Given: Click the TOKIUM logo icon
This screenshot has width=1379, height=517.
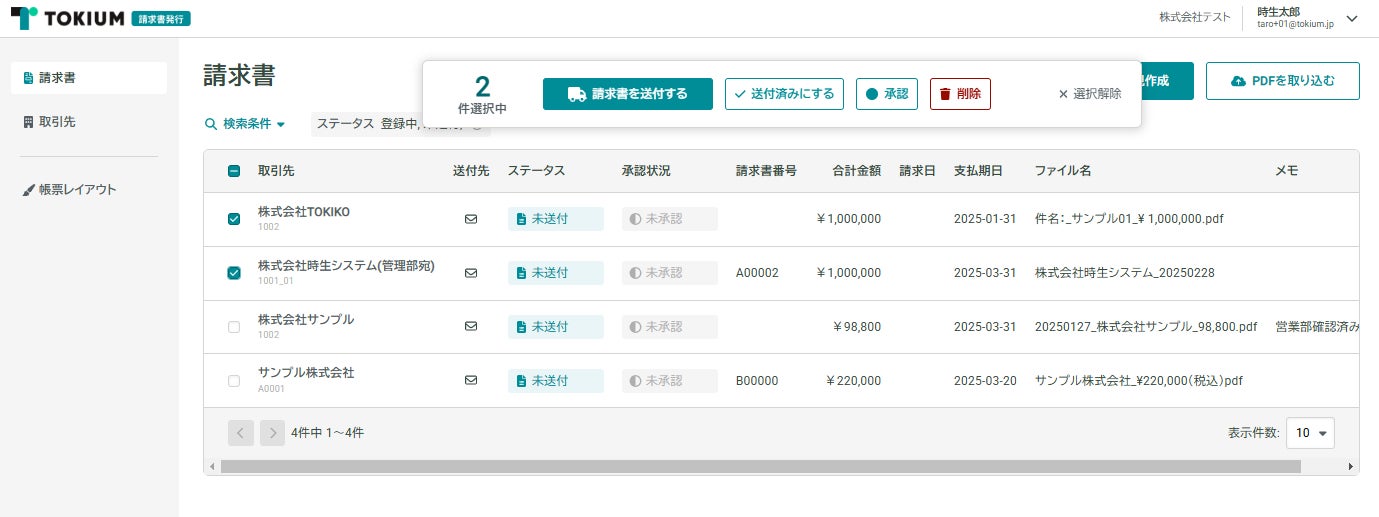Looking at the screenshot, I should click(x=25, y=18).
